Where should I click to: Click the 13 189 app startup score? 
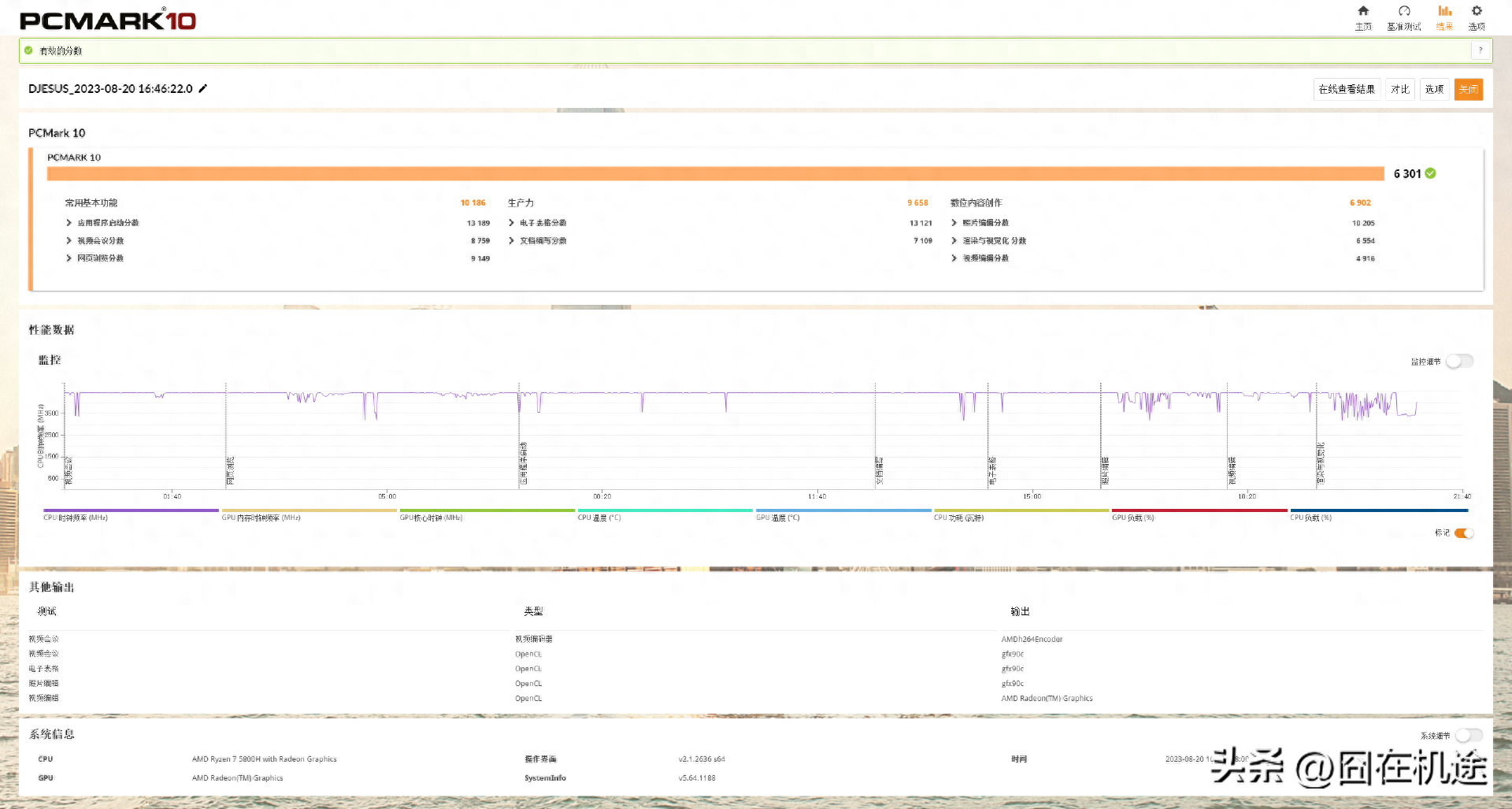(x=478, y=223)
